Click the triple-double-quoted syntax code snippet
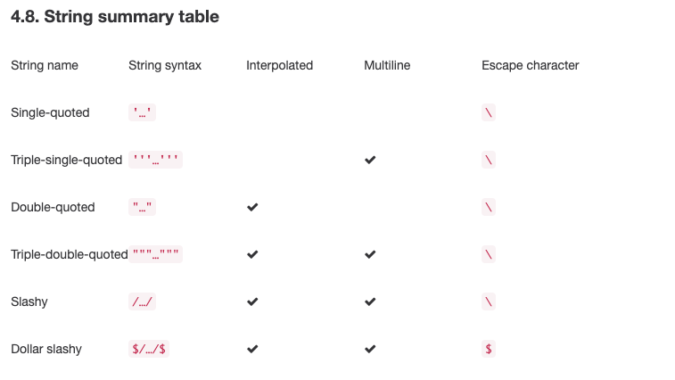Screen dimensions: 675x380 pos(155,254)
